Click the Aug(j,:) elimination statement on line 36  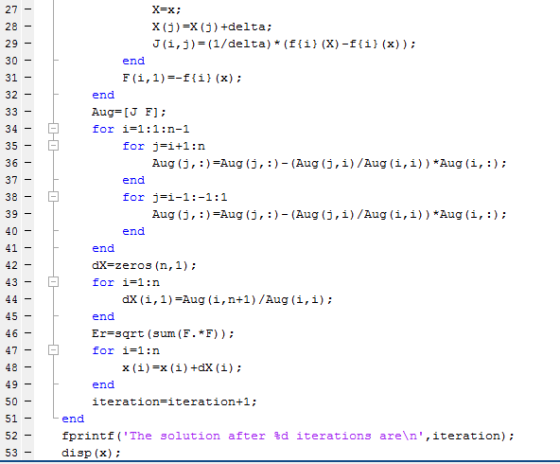tap(329, 163)
